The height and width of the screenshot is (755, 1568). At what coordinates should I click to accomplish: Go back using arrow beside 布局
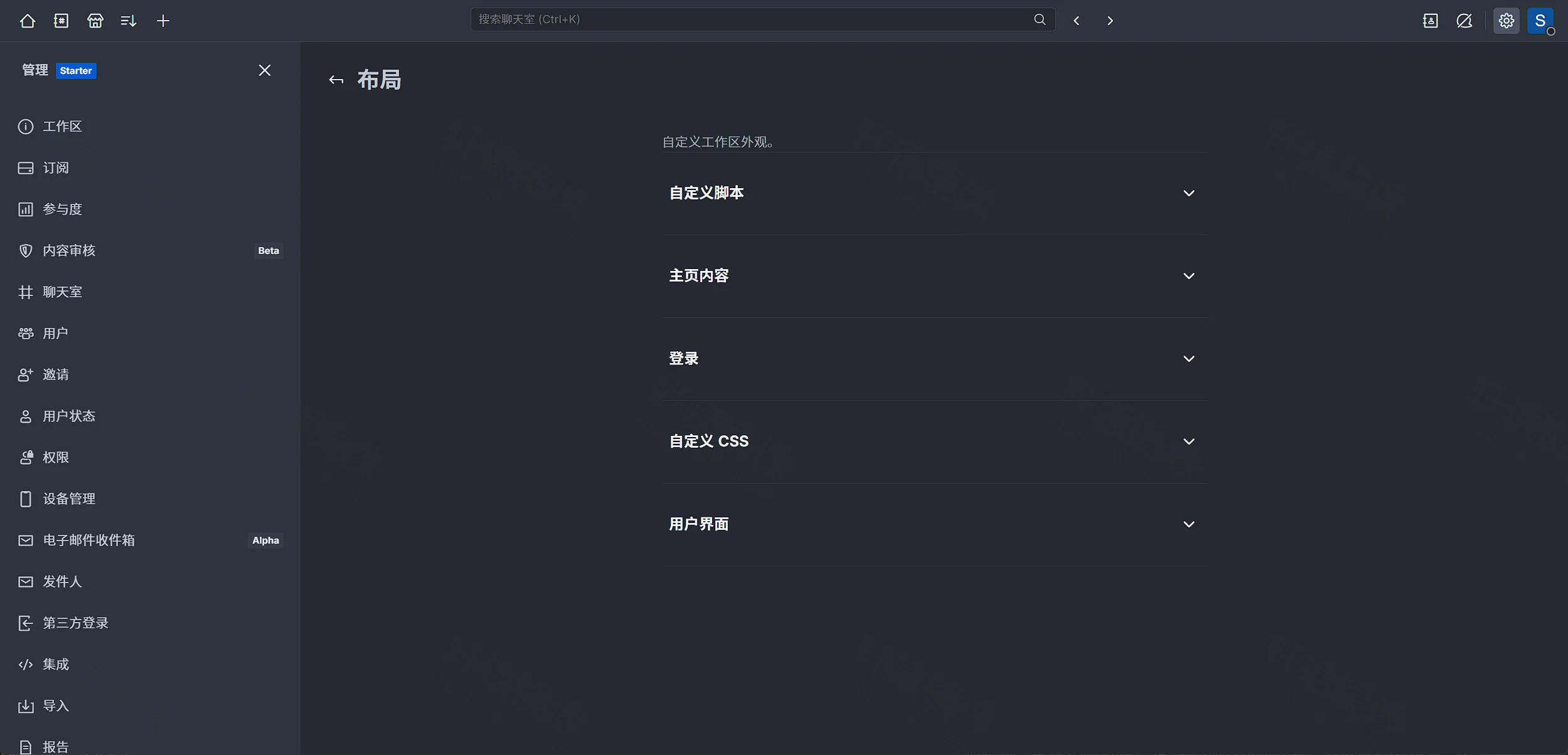tap(336, 80)
